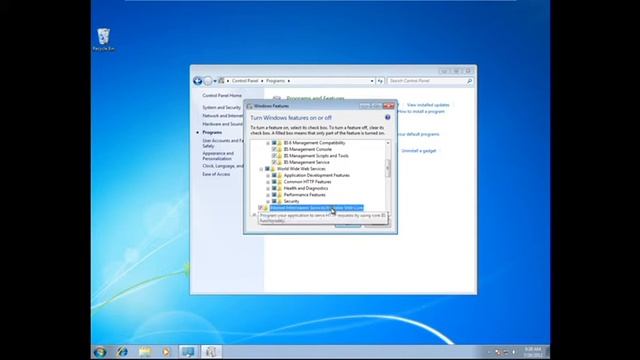Open the Recycle Bin desktop icon
Viewport: 640px width, 360px height.
coord(103,39)
